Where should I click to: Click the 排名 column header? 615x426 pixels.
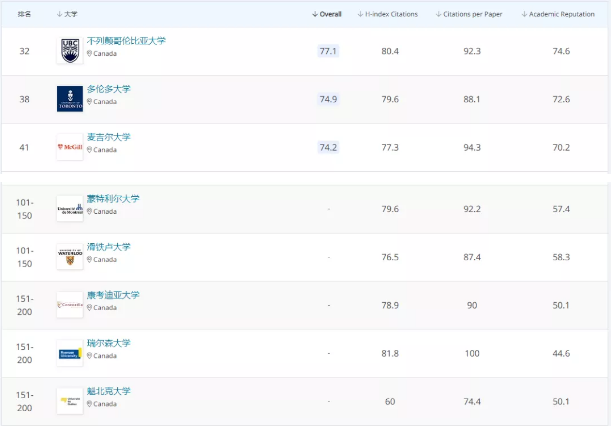(x=24, y=14)
